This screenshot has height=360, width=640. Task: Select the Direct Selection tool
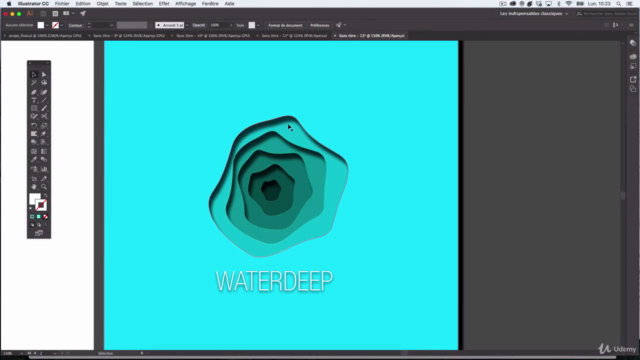tap(44, 75)
